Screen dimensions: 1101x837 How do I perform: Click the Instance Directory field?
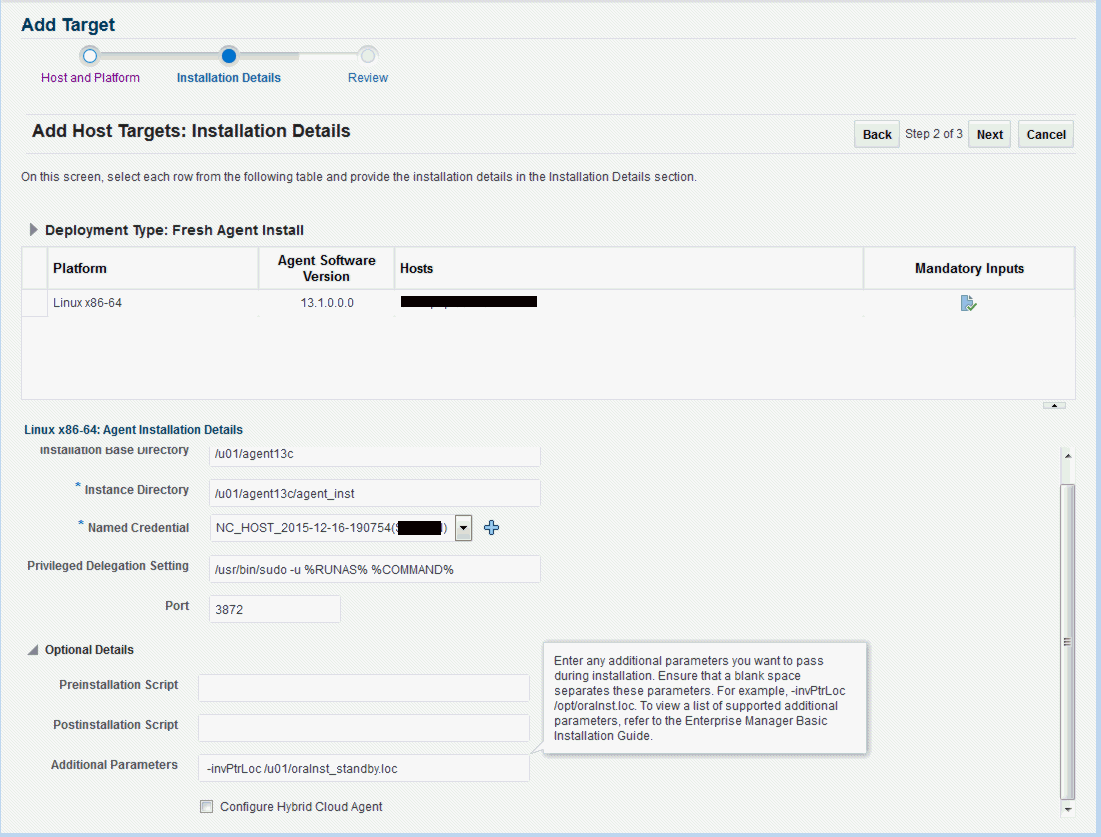pos(375,493)
